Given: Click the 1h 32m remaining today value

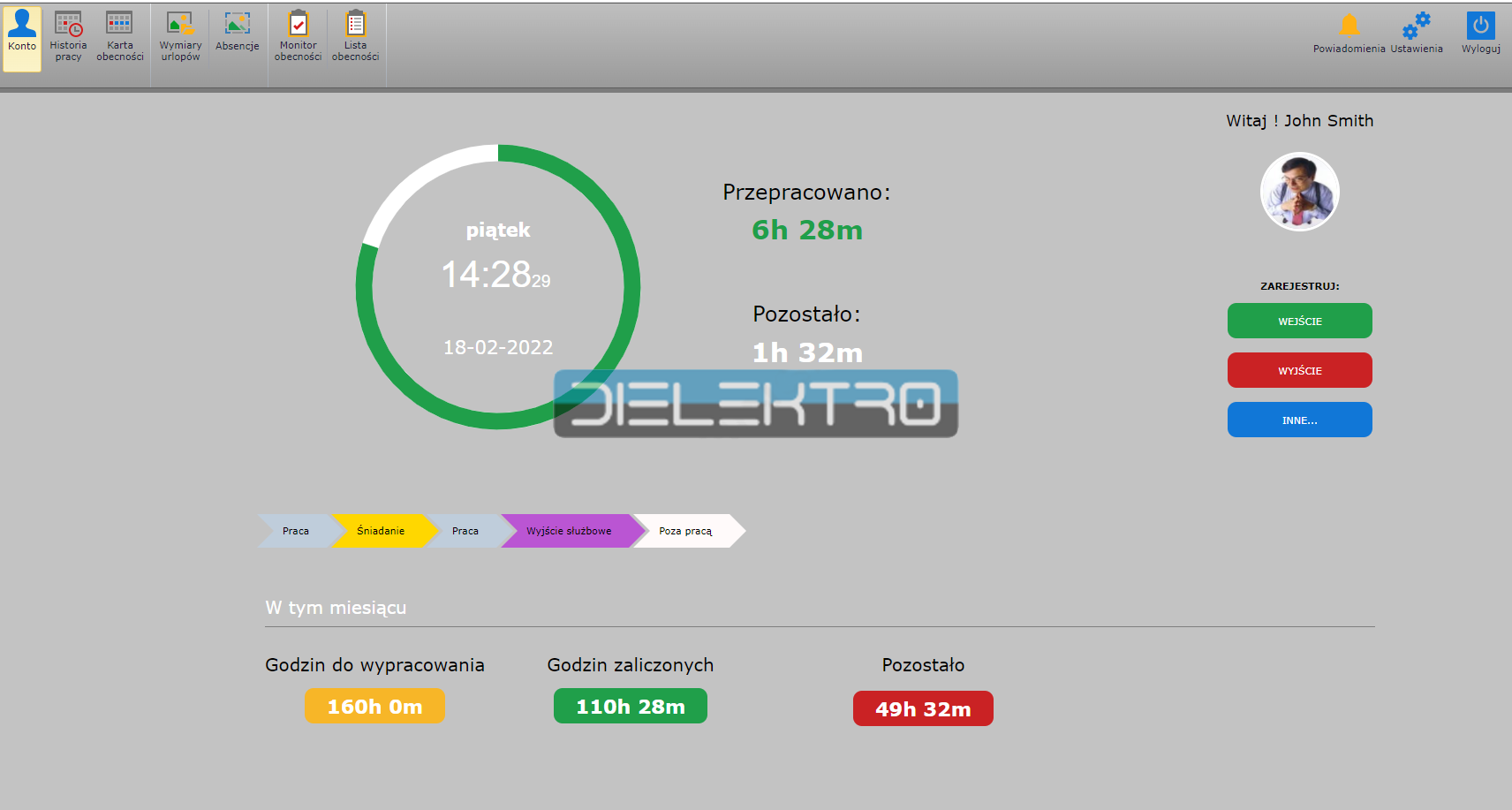Looking at the screenshot, I should point(807,352).
